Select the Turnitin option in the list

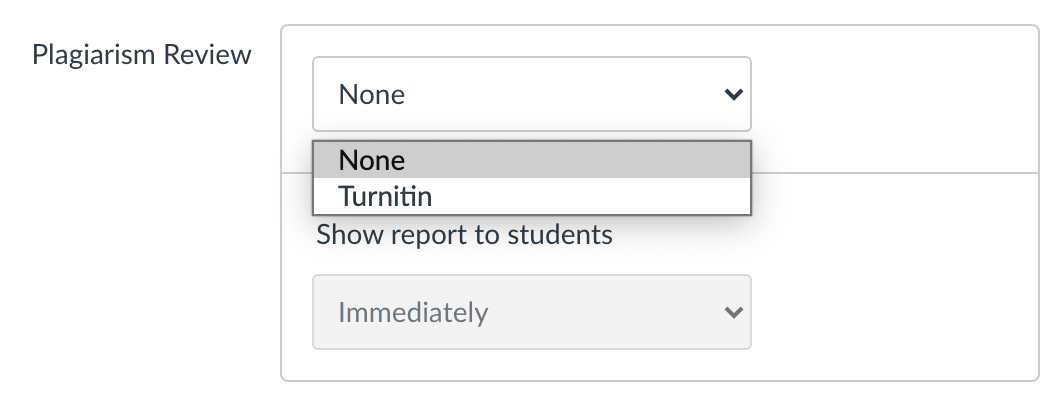coord(532,196)
